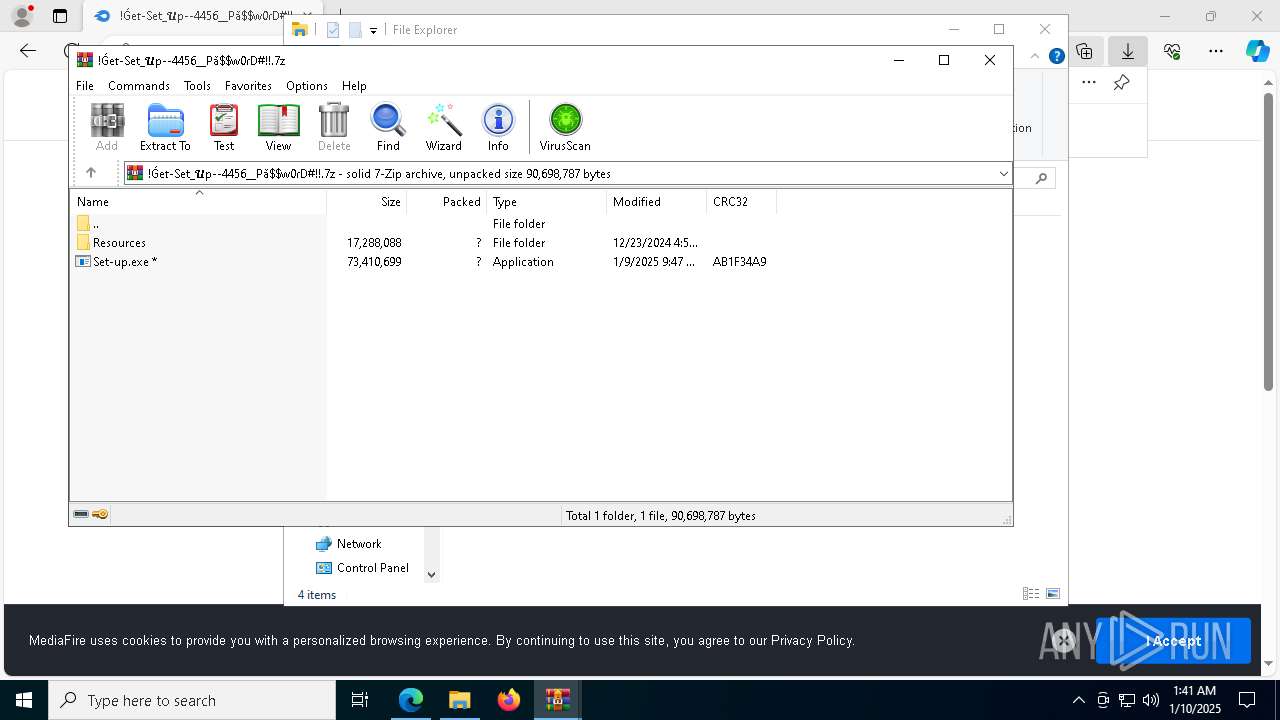Open Edge Browser essentials heart icon
Screen dimensions: 1280x720
tap(1172, 51)
